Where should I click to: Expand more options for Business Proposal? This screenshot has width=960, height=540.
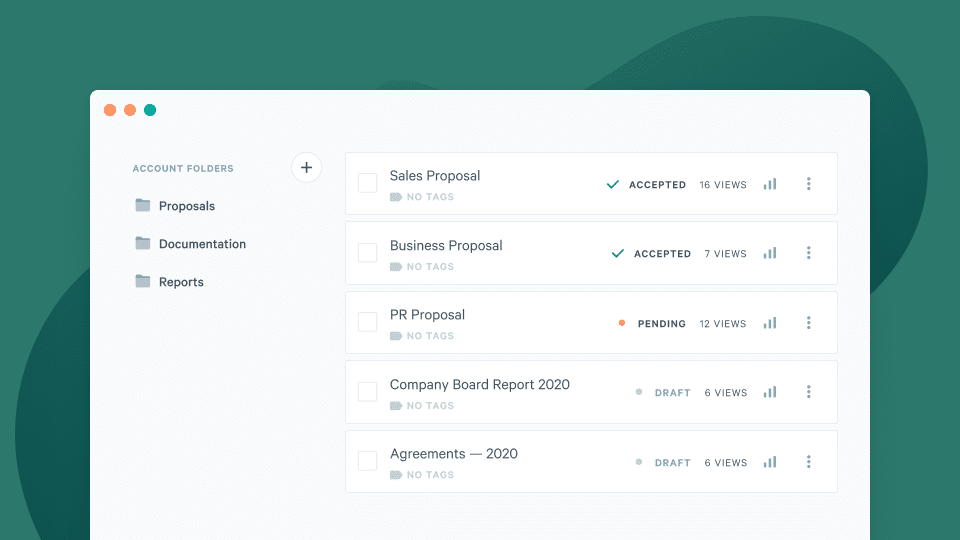tap(808, 253)
